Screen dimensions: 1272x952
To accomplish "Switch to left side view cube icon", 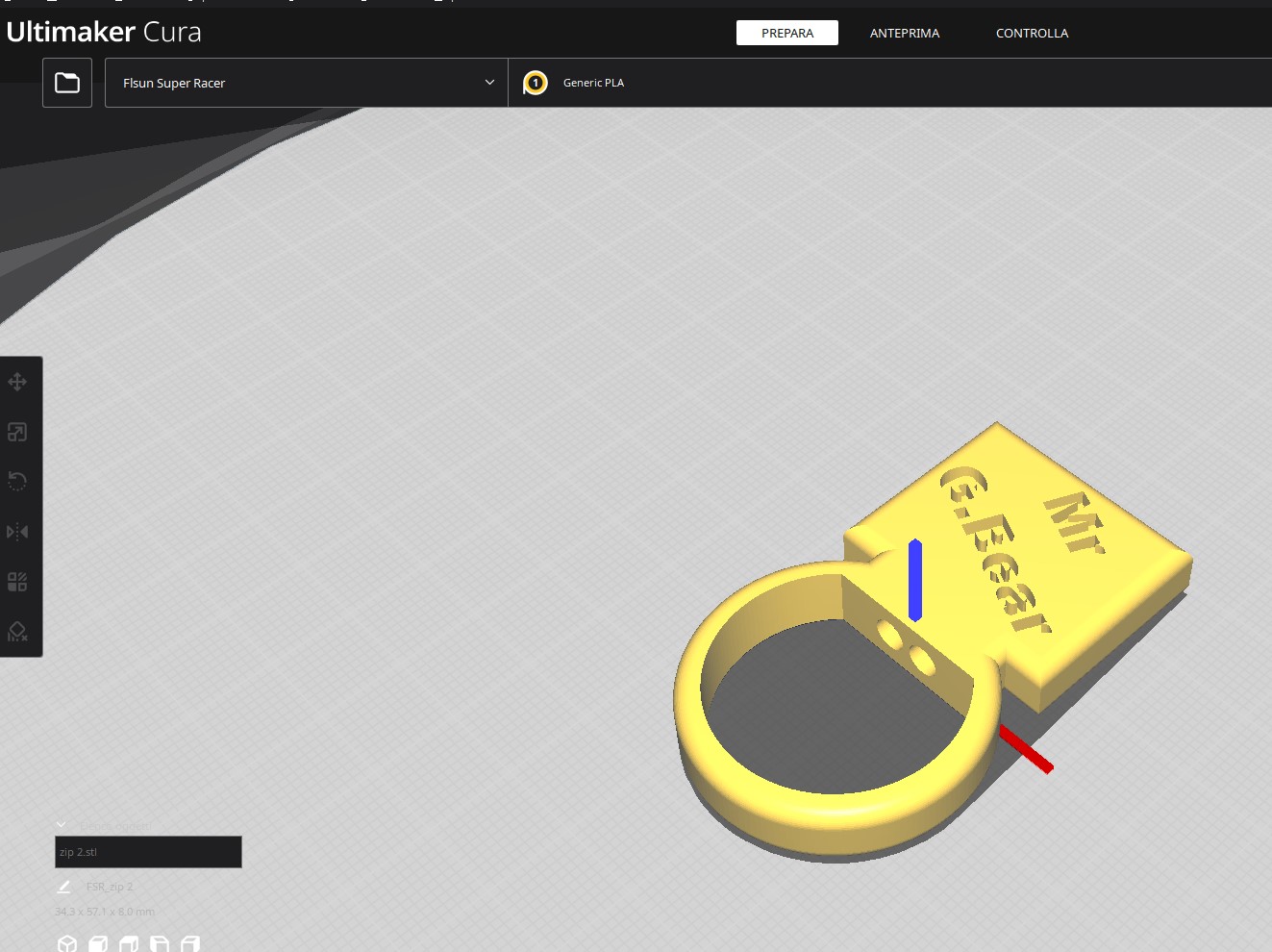I will pyautogui.click(x=160, y=944).
